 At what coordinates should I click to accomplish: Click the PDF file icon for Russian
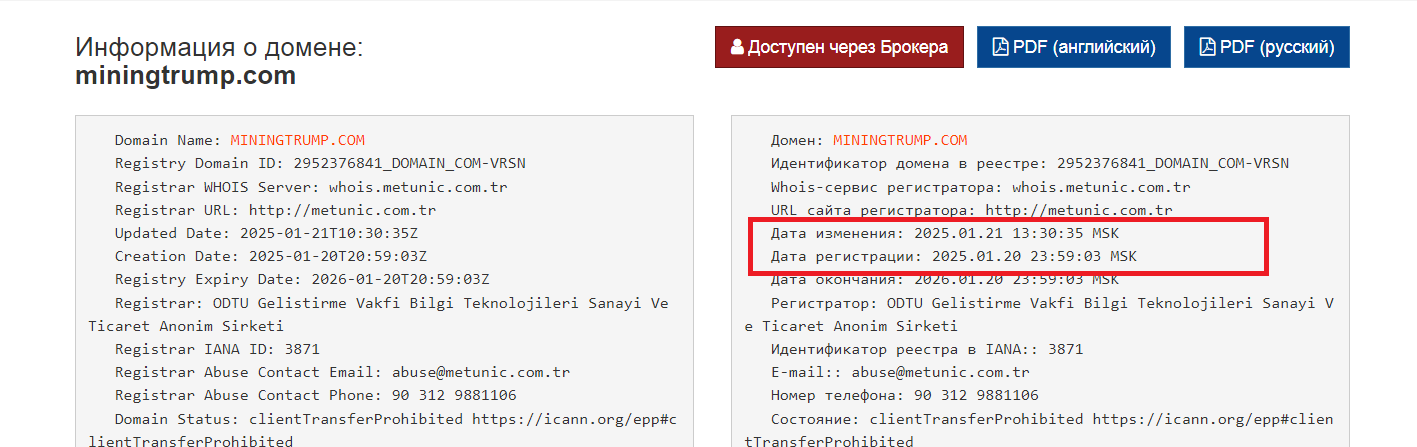point(1206,47)
